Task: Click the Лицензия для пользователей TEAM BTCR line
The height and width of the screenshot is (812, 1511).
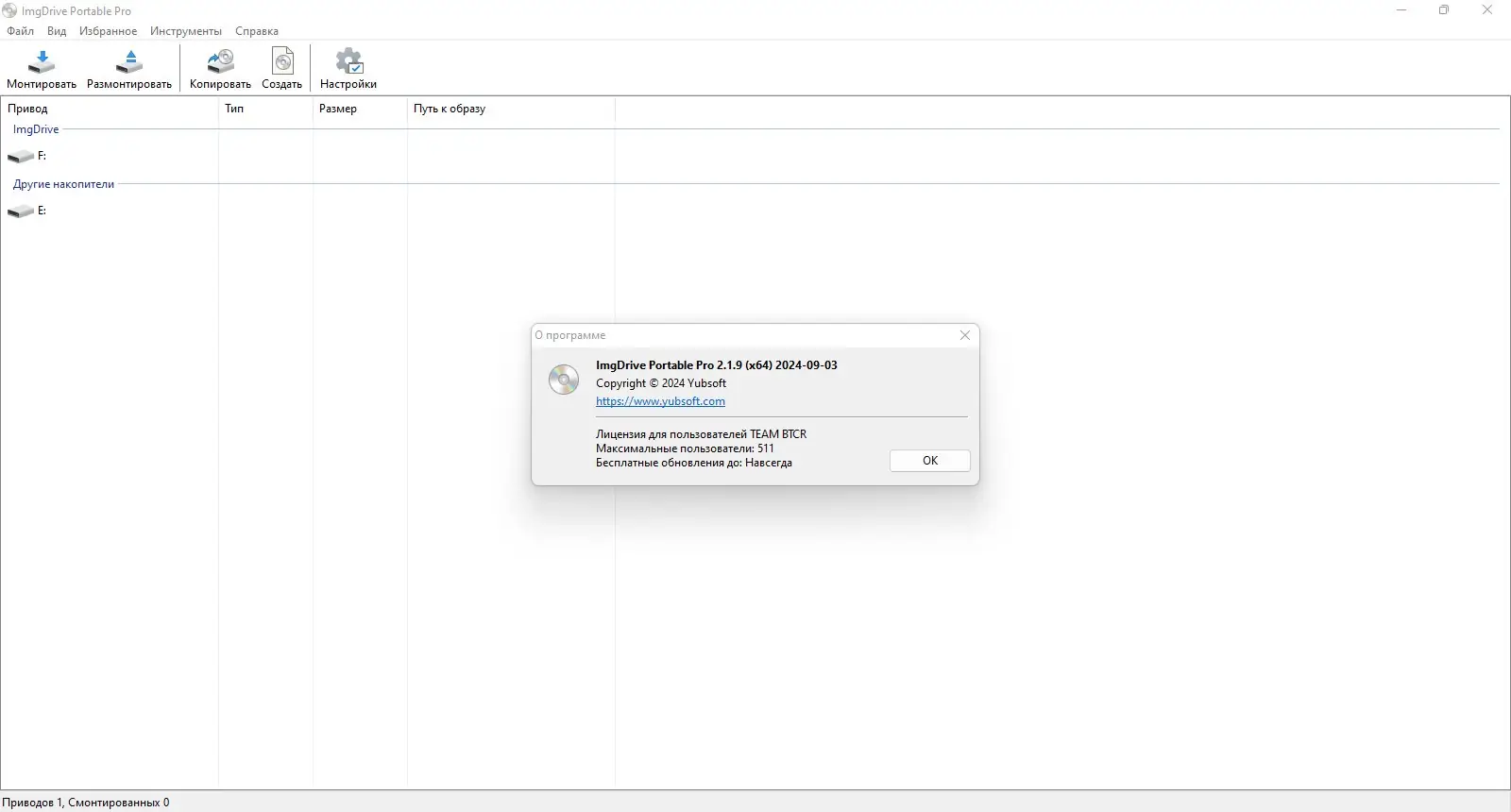Action: (701, 434)
